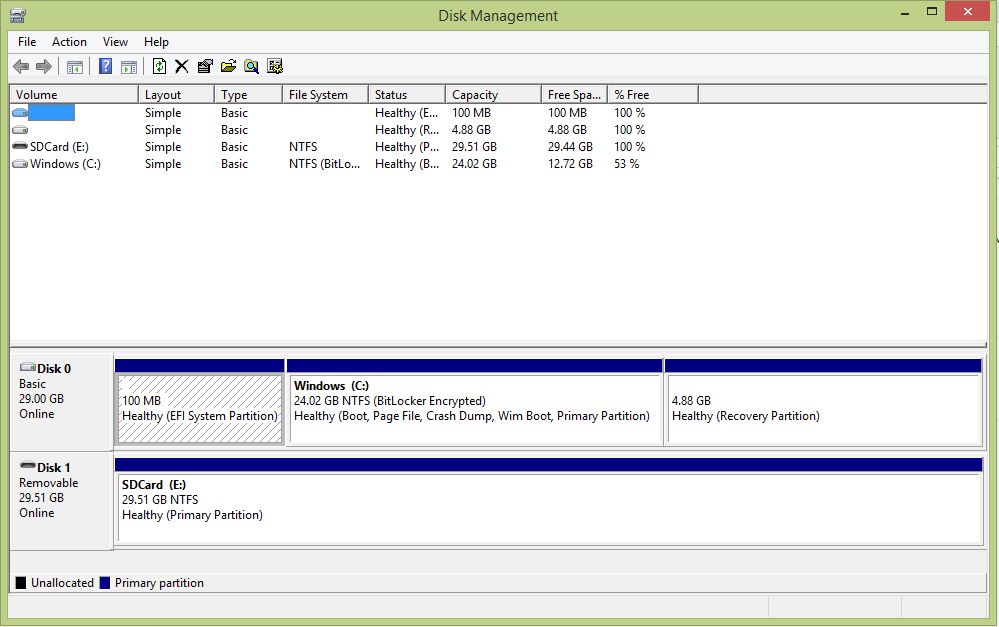The width and height of the screenshot is (999, 627).
Task: Sort by the Status column header
Action: coord(407,94)
